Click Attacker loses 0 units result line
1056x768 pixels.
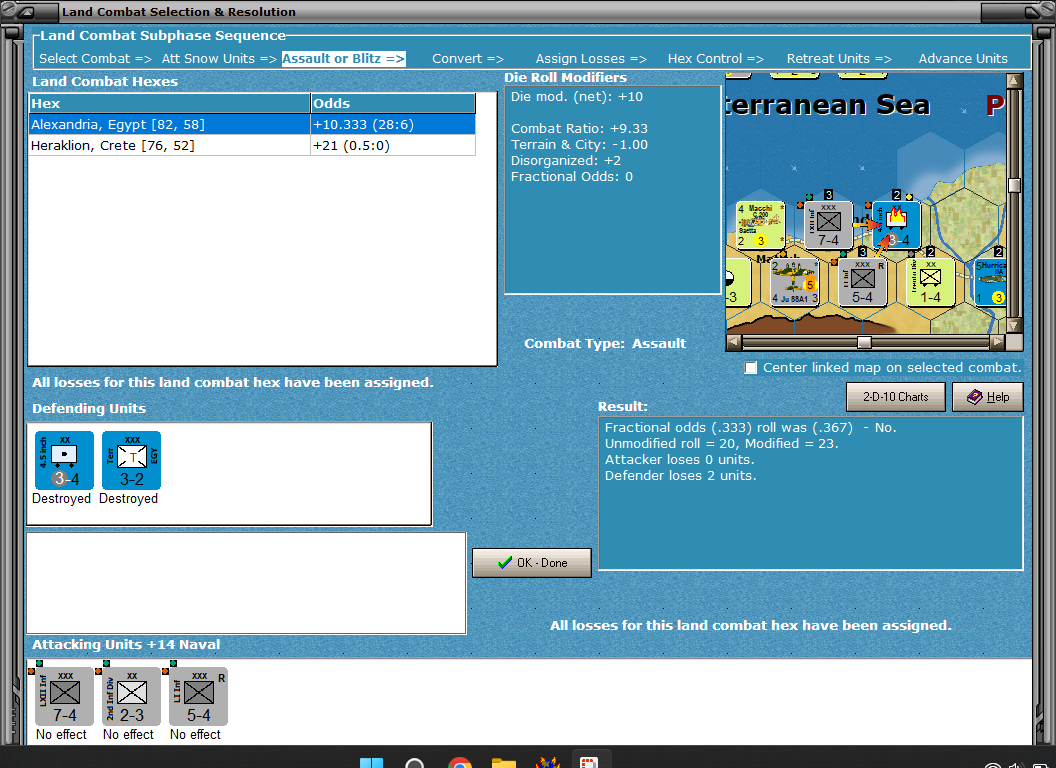680,459
